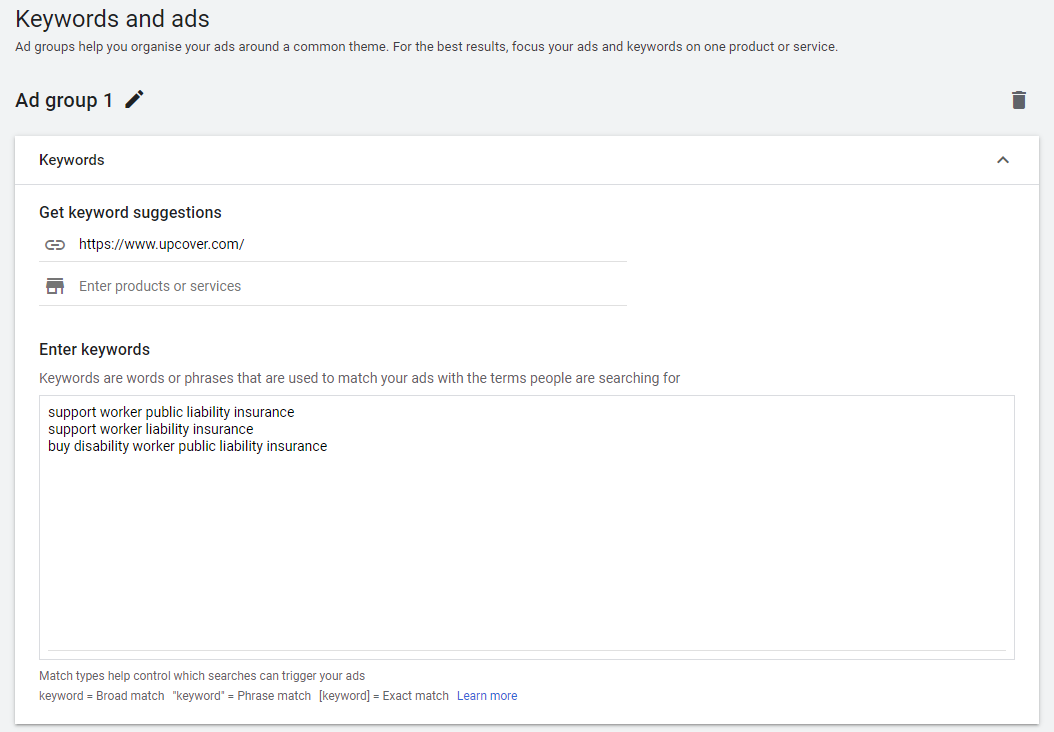Click keyword line 'support worker liability insurance'
This screenshot has height=732, width=1054.
[x=151, y=429]
